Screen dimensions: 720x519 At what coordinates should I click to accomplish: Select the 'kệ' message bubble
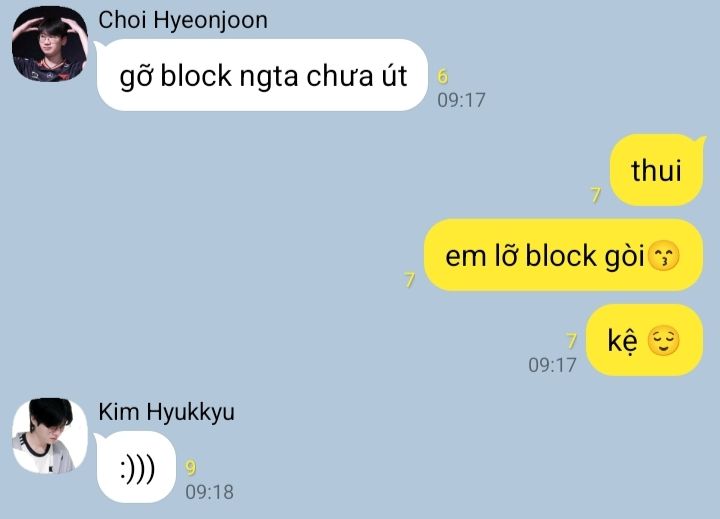point(645,340)
